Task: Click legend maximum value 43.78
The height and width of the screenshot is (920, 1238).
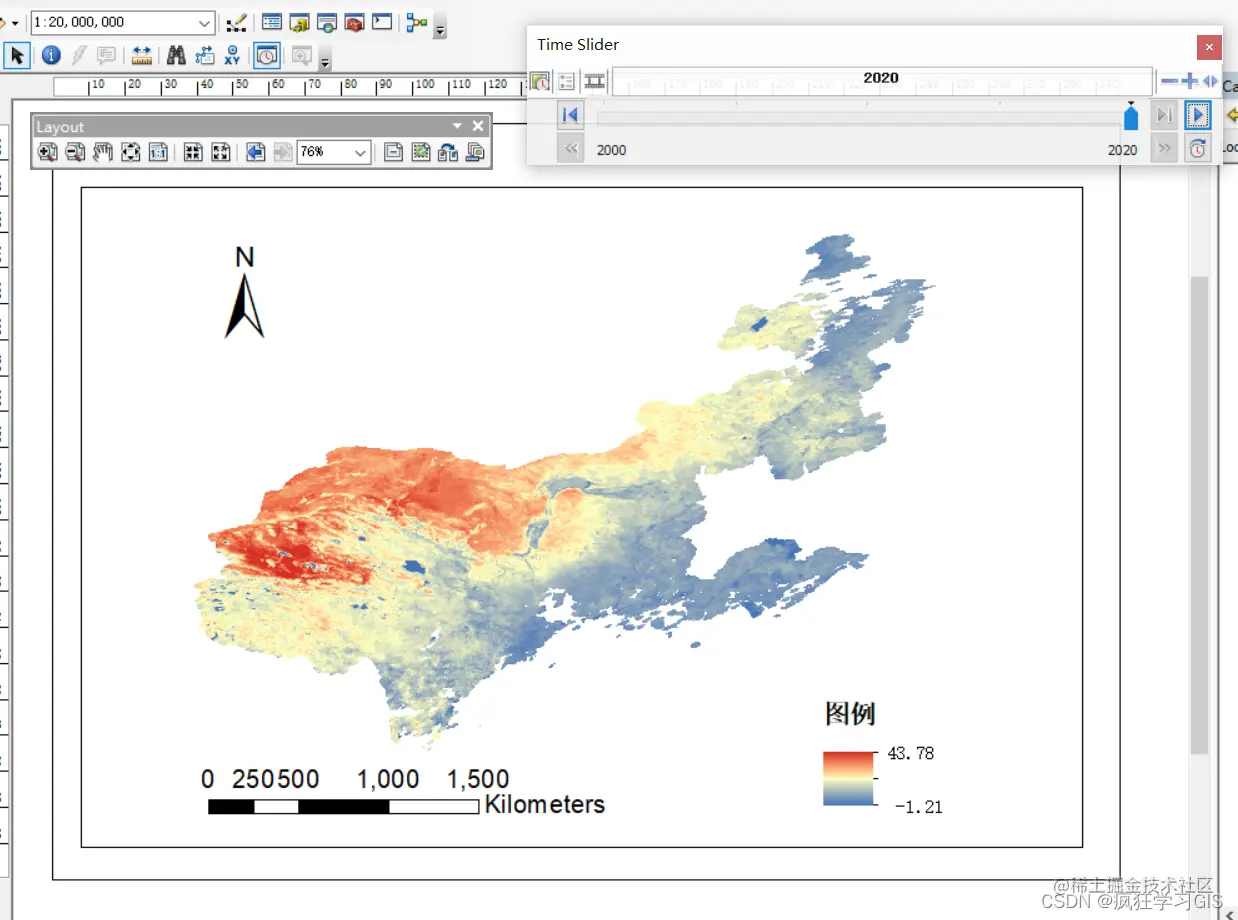Action: click(x=911, y=753)
